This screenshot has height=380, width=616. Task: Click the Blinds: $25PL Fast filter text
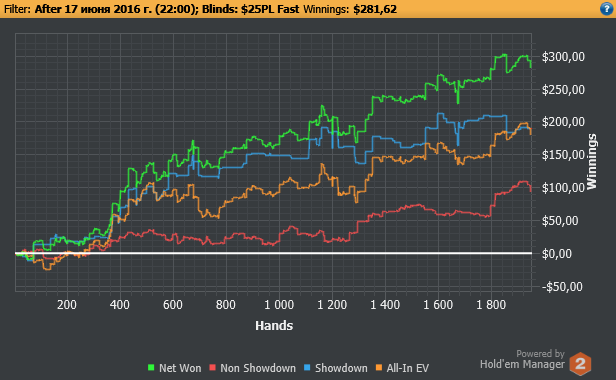[x=250, y=9]
